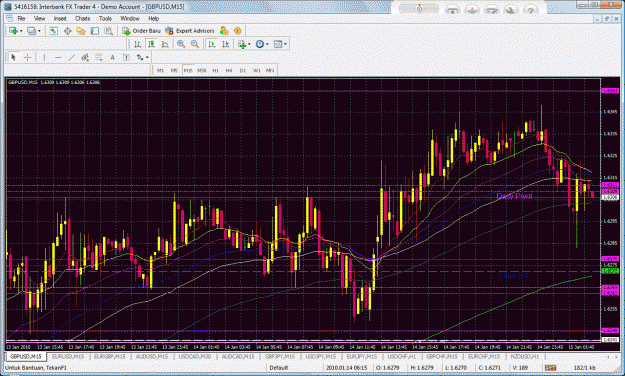
Task: Zoom in on the chart
Action: tap(181, 44)
